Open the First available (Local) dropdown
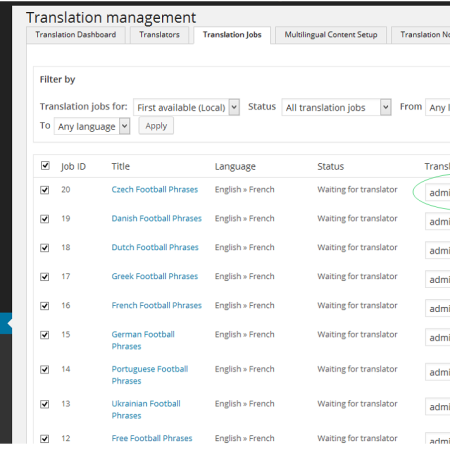 coord(186,107)
